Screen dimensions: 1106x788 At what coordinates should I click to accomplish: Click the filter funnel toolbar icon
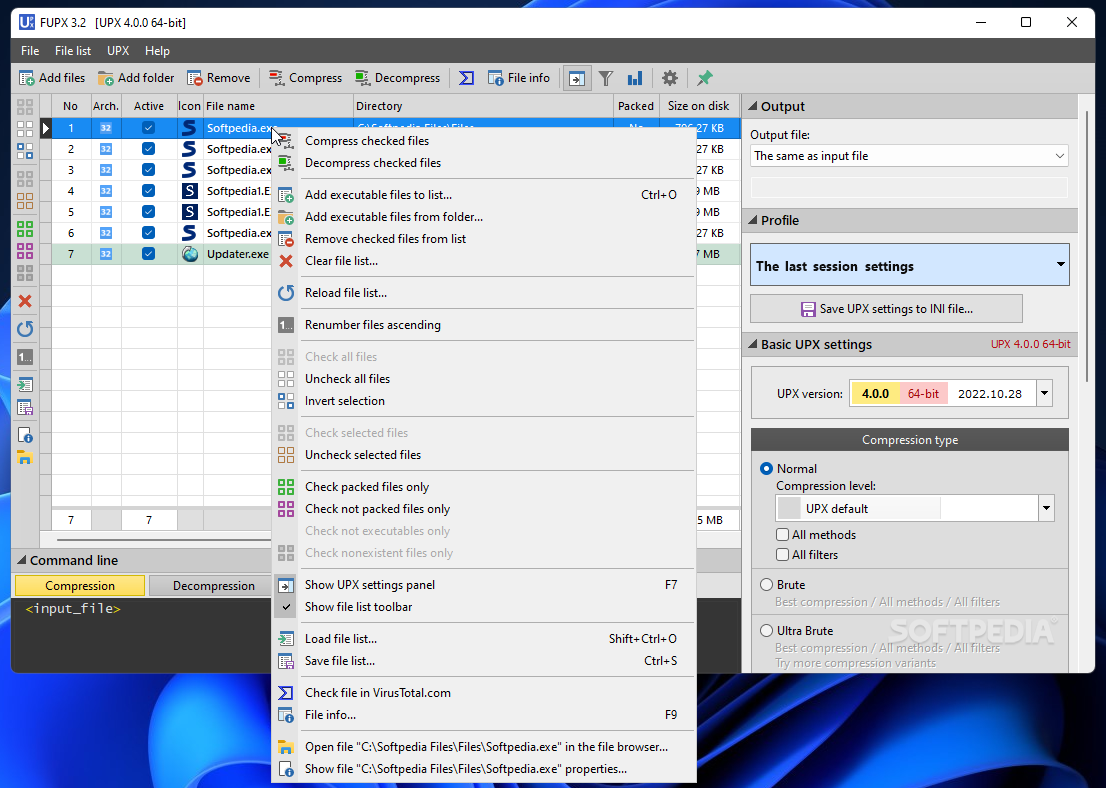tap(606, 78)
